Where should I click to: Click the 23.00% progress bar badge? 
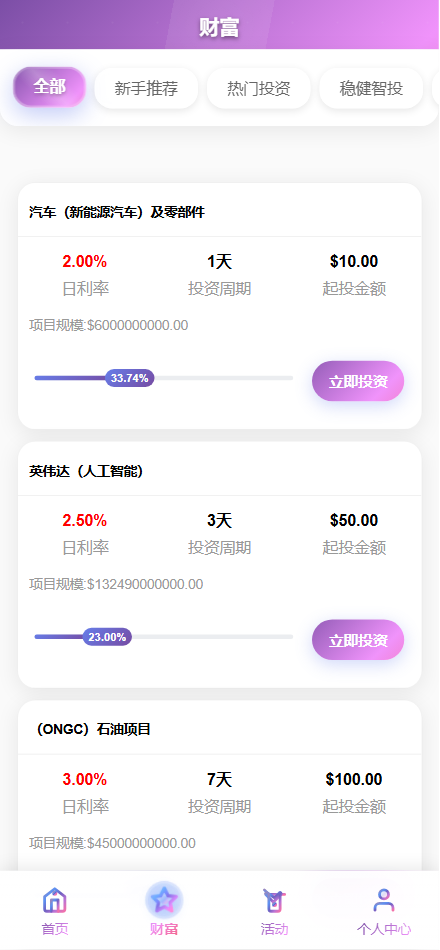pos(107,637)
